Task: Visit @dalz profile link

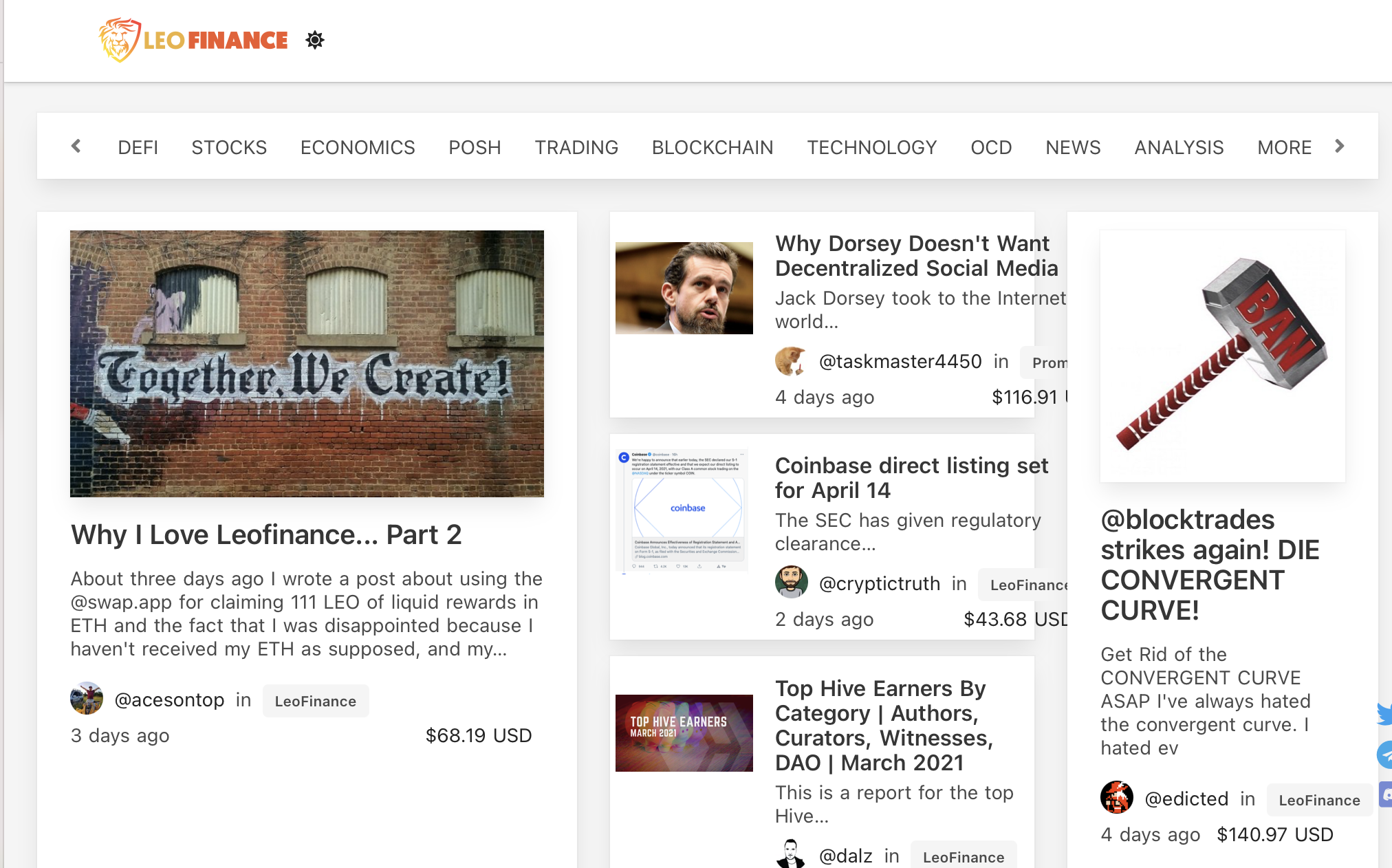Action: point(846,856)
